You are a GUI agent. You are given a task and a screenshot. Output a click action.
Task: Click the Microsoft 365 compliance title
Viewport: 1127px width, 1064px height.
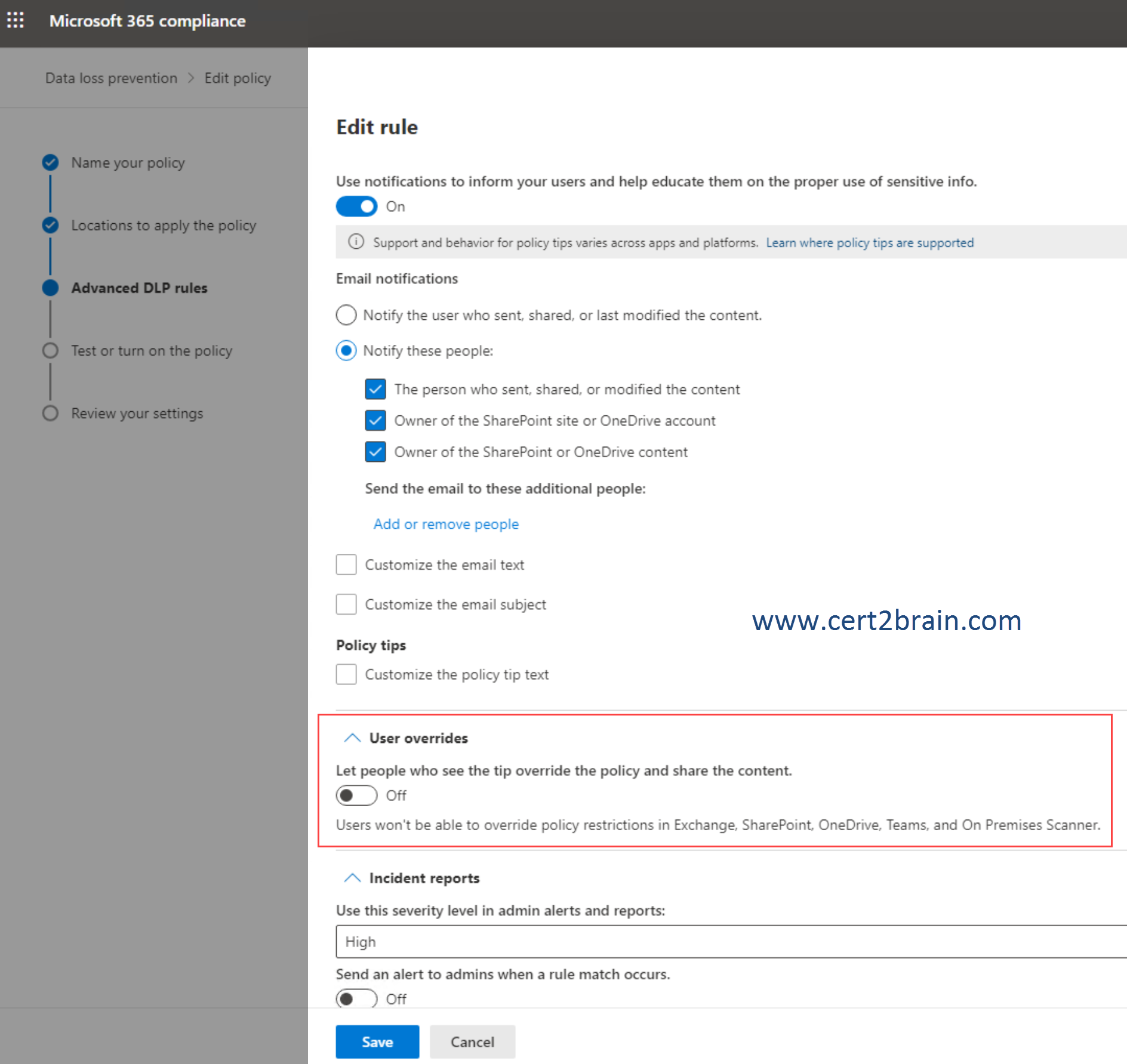(x=147, y=21)
